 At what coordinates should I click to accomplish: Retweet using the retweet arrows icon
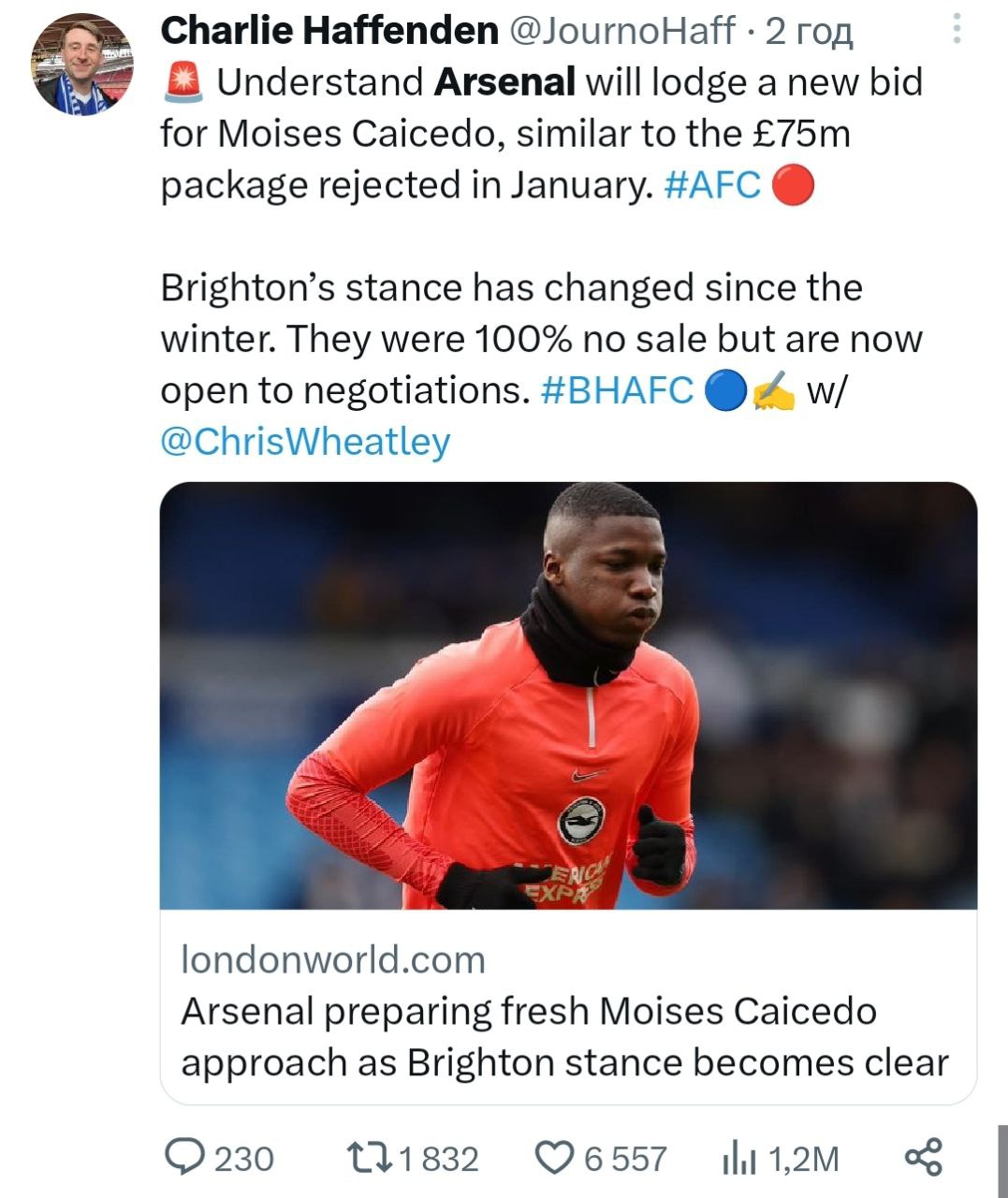pos(369,1158)
